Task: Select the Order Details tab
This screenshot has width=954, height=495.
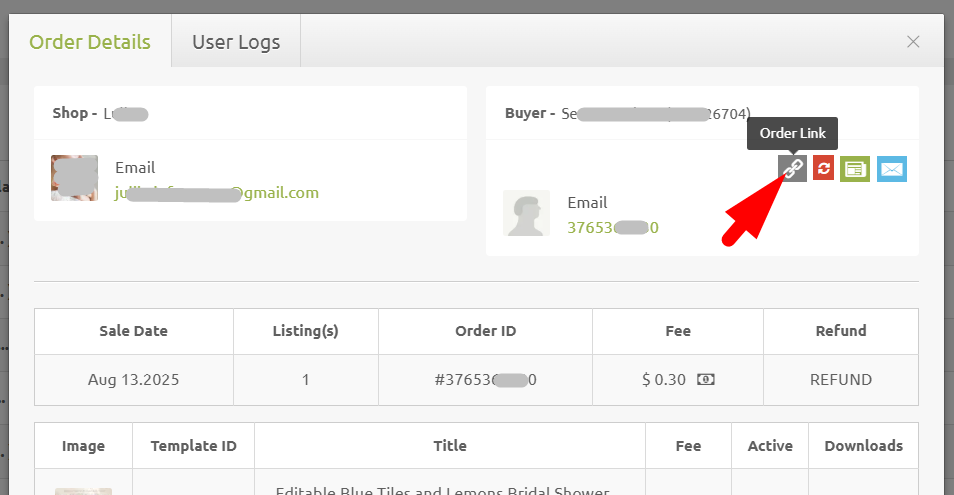Action: click(x=90, y=42)
